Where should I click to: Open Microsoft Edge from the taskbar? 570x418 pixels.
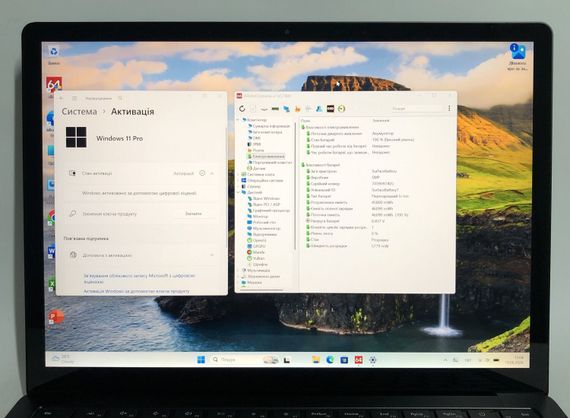point(330,360)
